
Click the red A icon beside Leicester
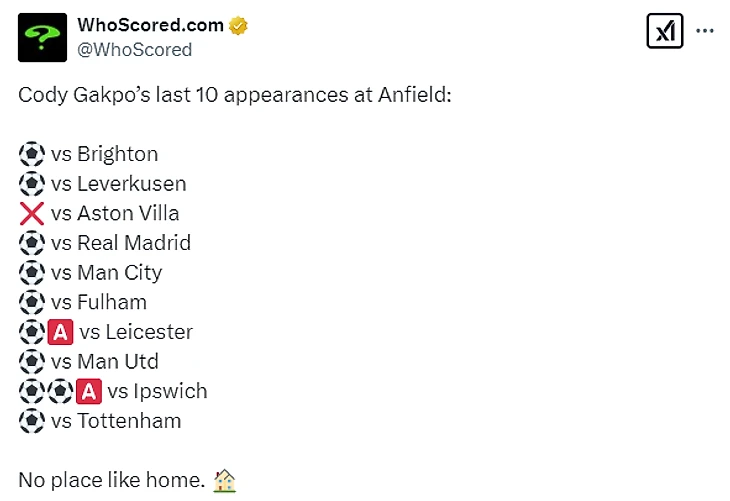point(61,332)
